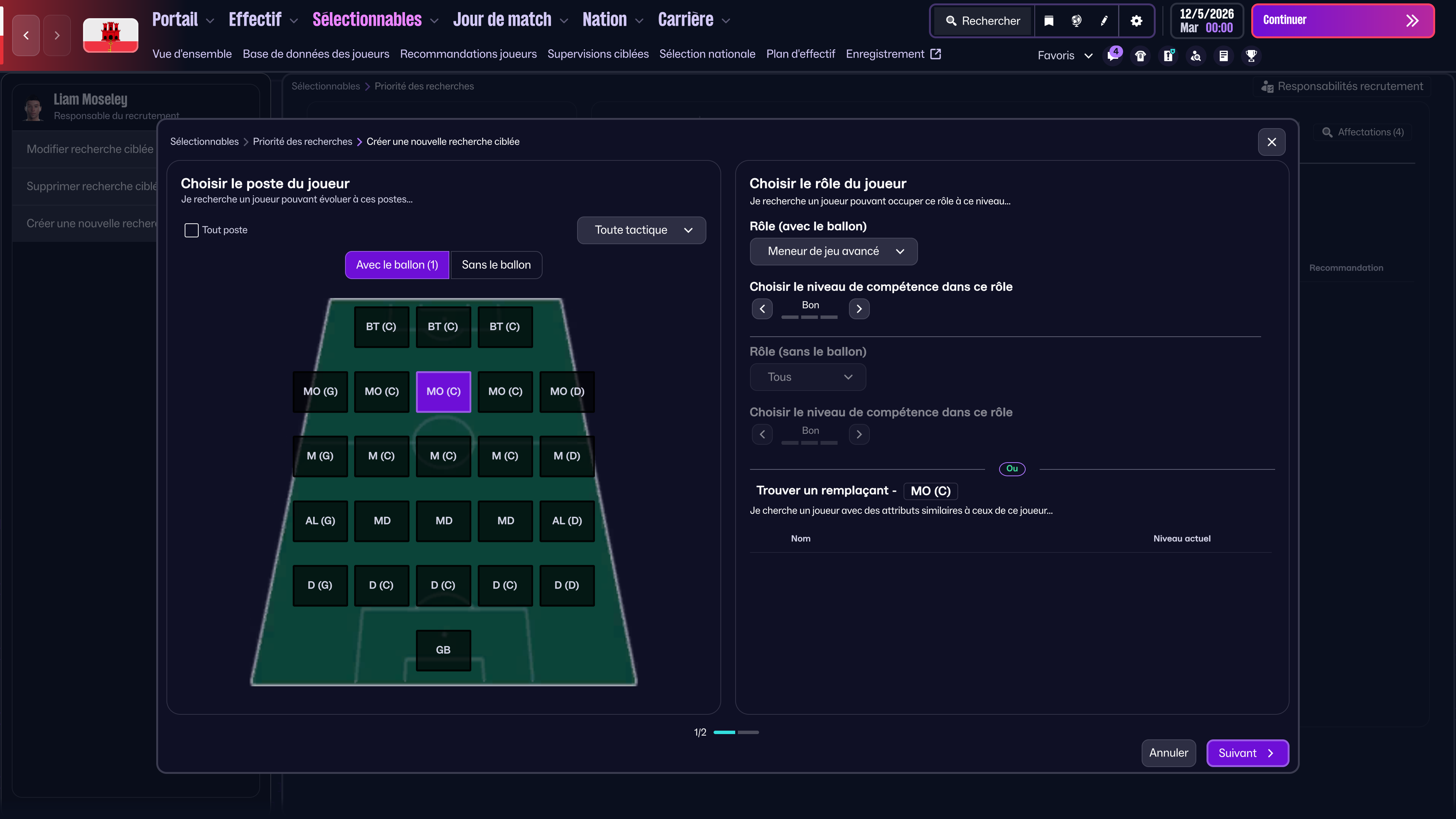
Task: Increase without-ball role competence level
Action: (x=859, y=434)
